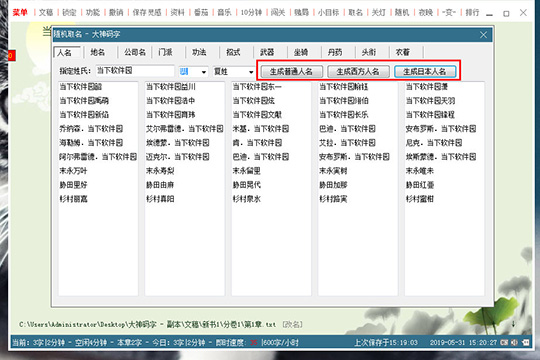Image resolution: width=540 pixels, height=360 pixels.
Task: Switch to the 公司名 tab
Action: [x=135, y=52]
